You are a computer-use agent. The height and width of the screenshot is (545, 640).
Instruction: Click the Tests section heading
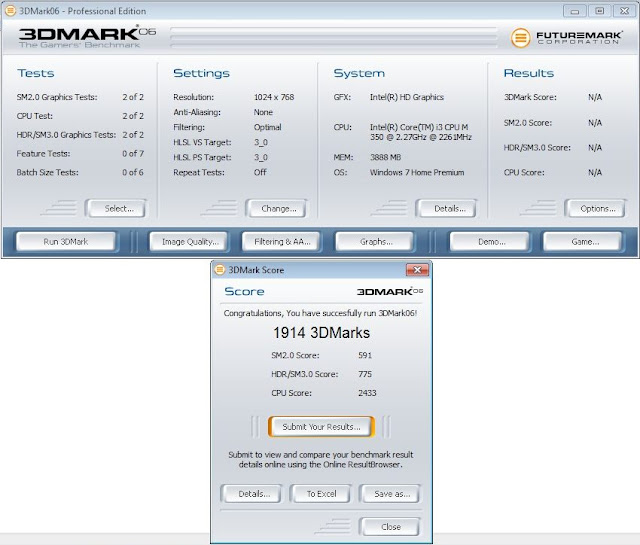point(36,73)
